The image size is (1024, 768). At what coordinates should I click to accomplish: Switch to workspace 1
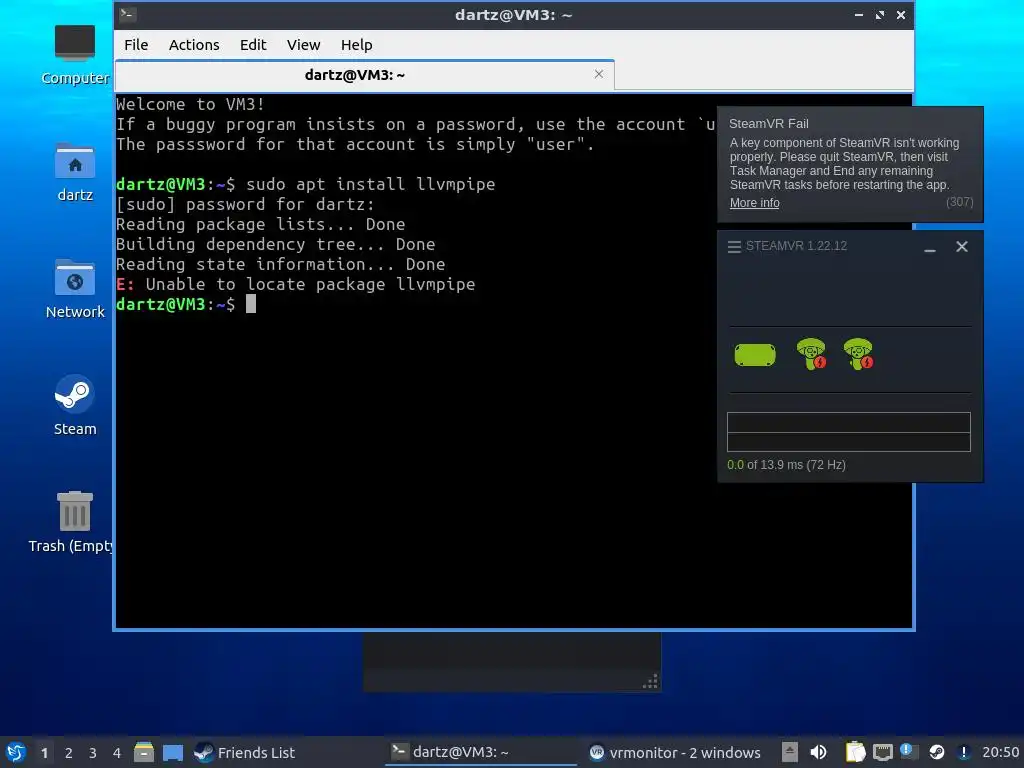(44, 753)
